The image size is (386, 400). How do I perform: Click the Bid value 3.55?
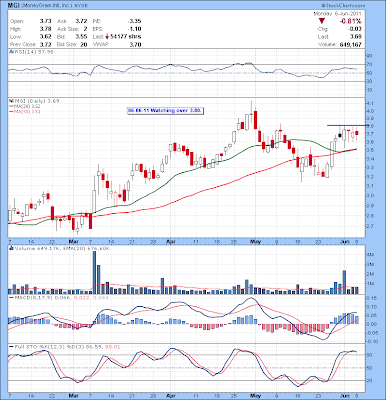coord(82,37)
